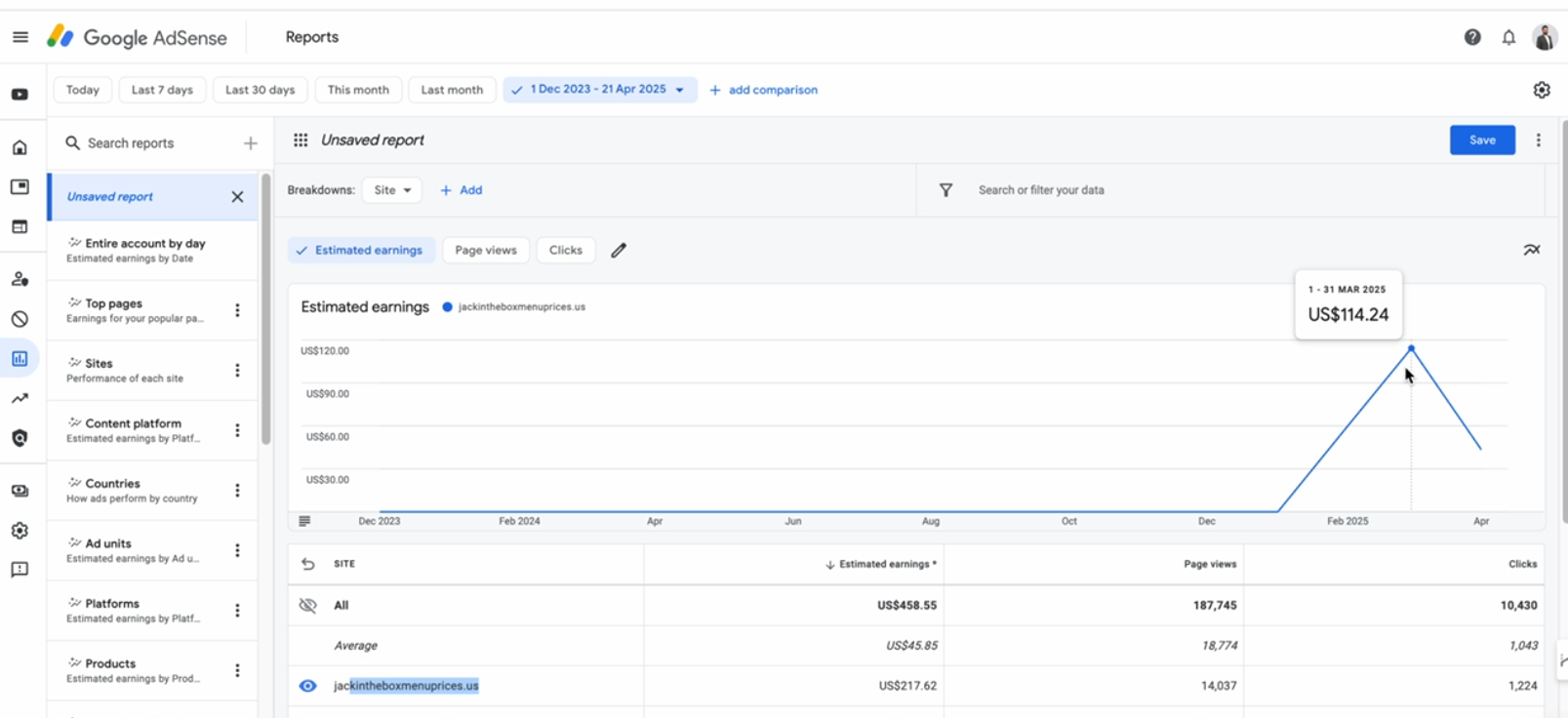Image resolution: width=1568 pixels, height=718 pixels.
Task: Open options for Top pages report
Action: tap(237, 310)
